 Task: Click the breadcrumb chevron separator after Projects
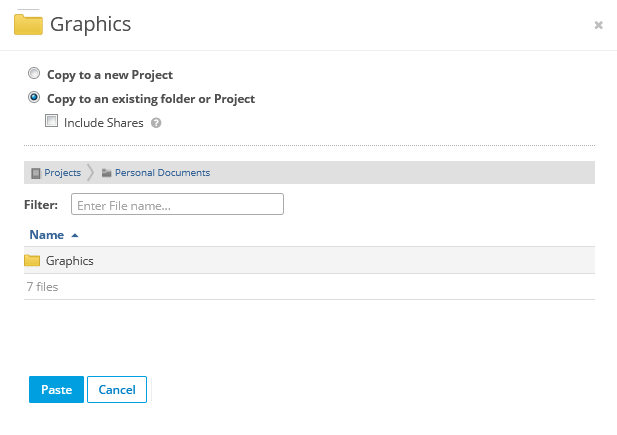[x=91, y=172]
